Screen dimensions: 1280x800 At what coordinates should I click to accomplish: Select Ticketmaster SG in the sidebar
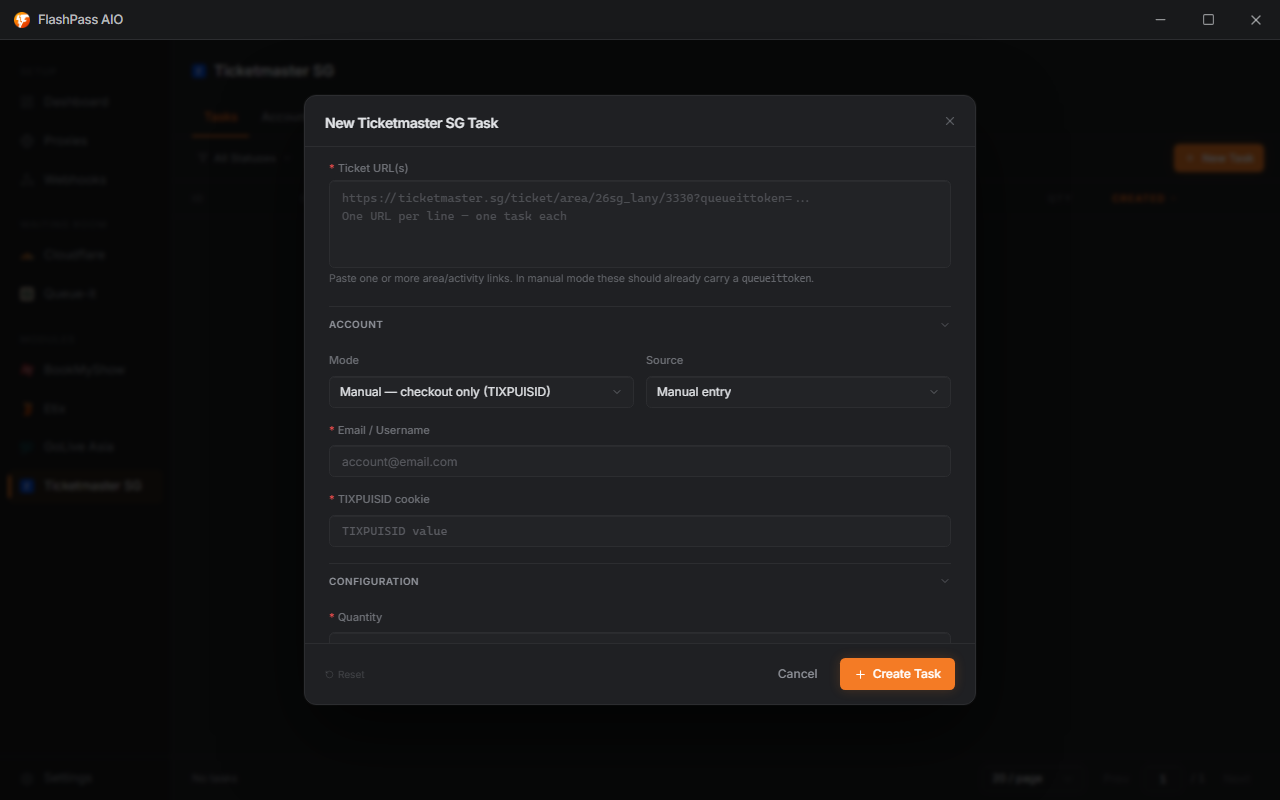point(83,486)
